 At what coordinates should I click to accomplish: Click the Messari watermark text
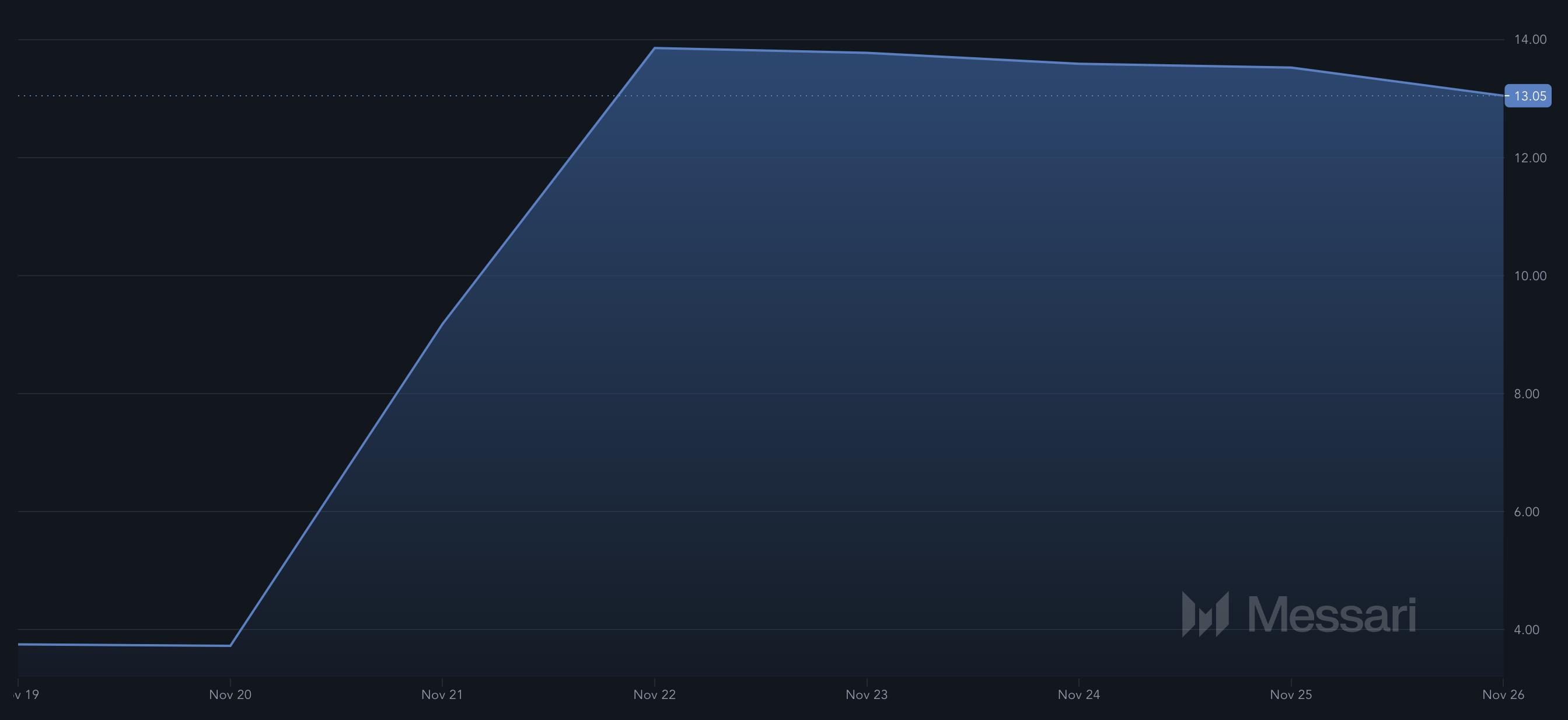(1332, 615)
